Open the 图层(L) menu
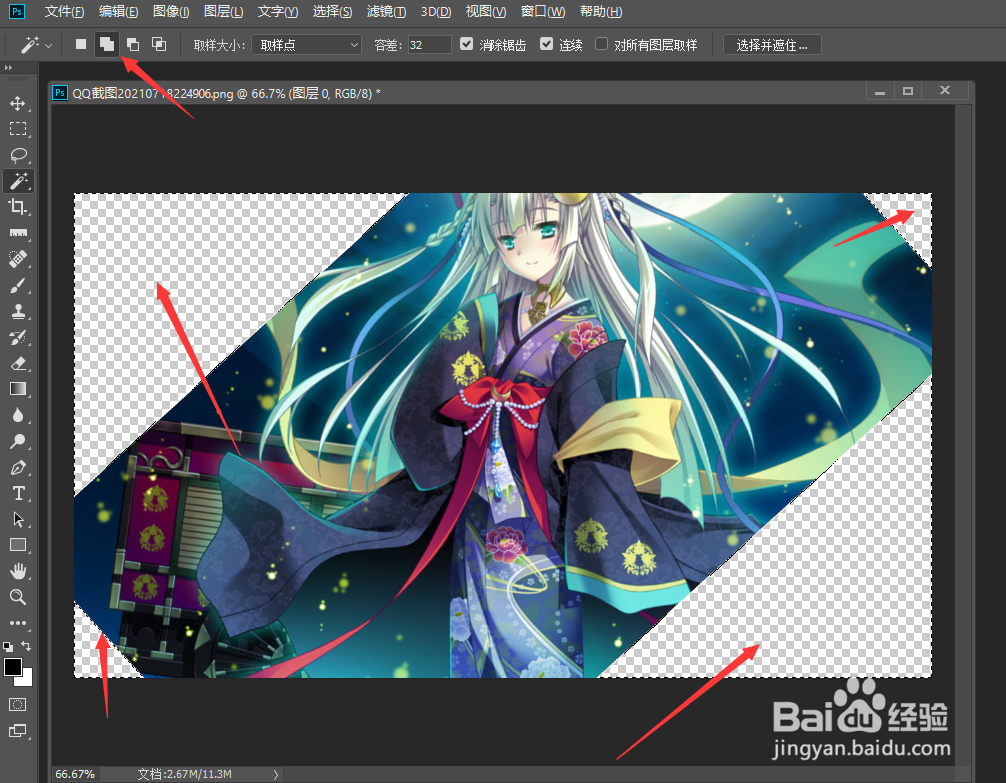 (223, 12)
